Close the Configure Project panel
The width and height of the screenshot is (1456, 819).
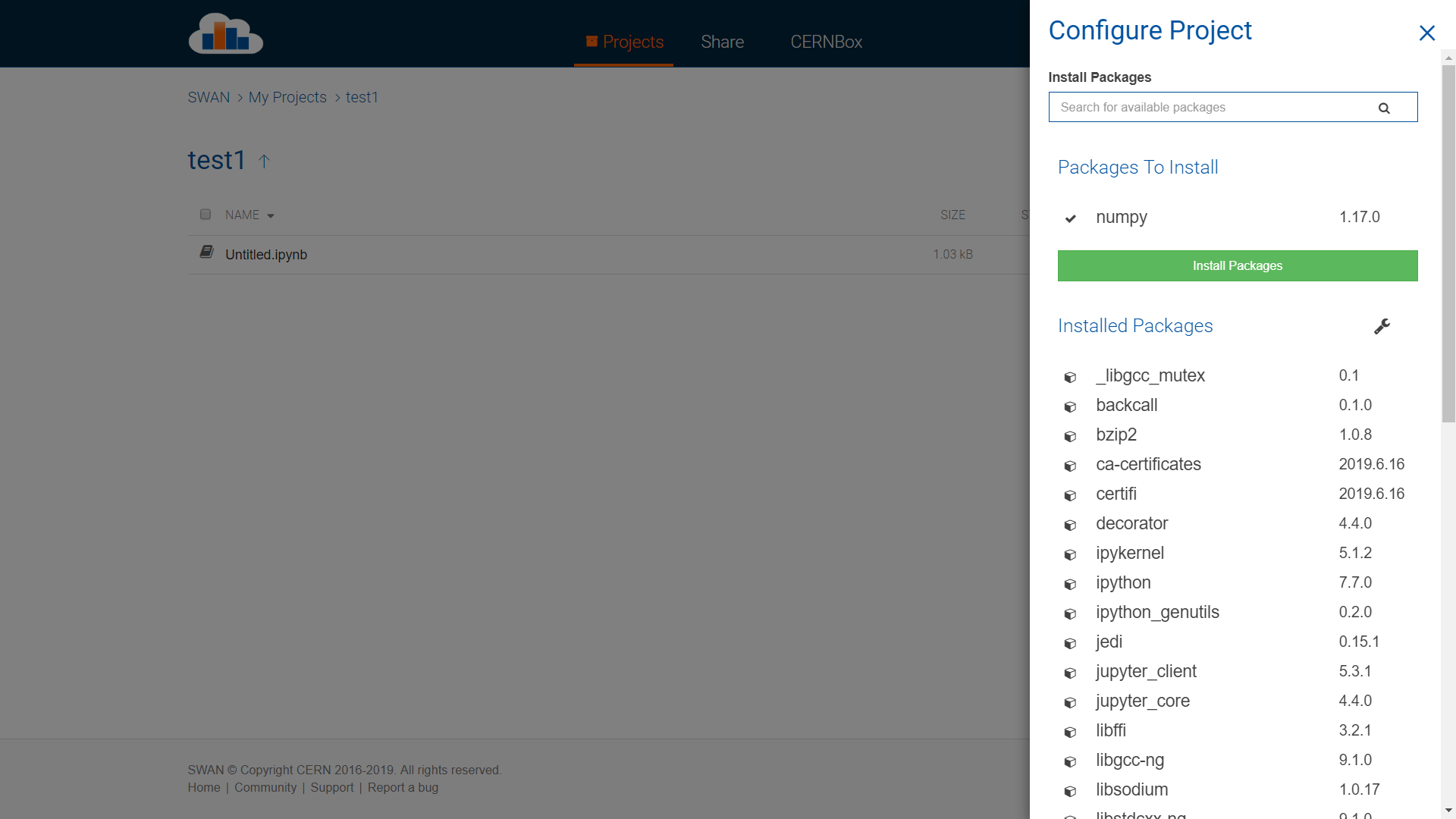1426,33
